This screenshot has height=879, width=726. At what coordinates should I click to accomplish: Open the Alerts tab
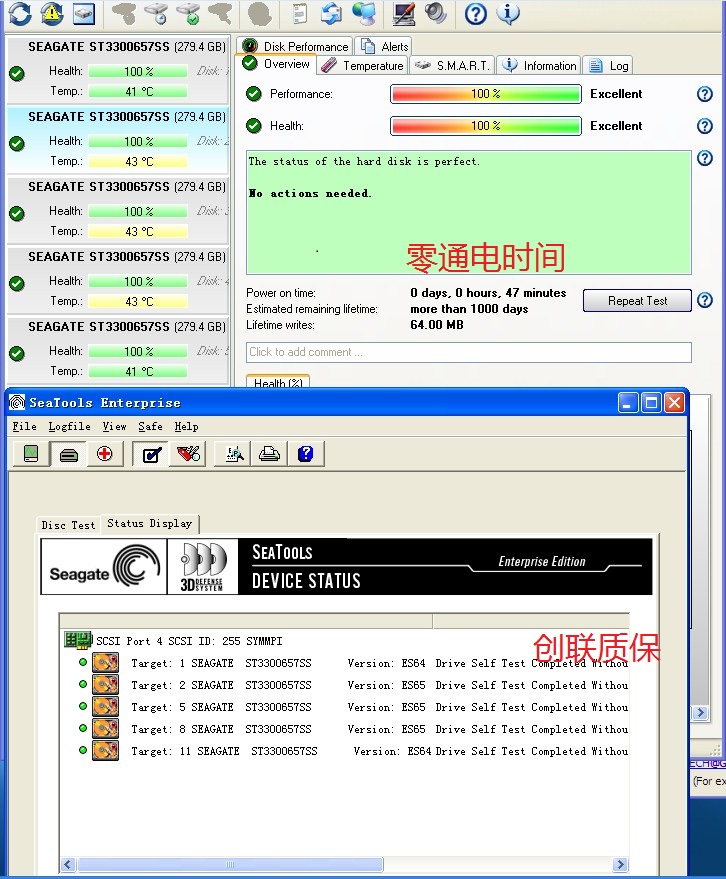(385, 47)
